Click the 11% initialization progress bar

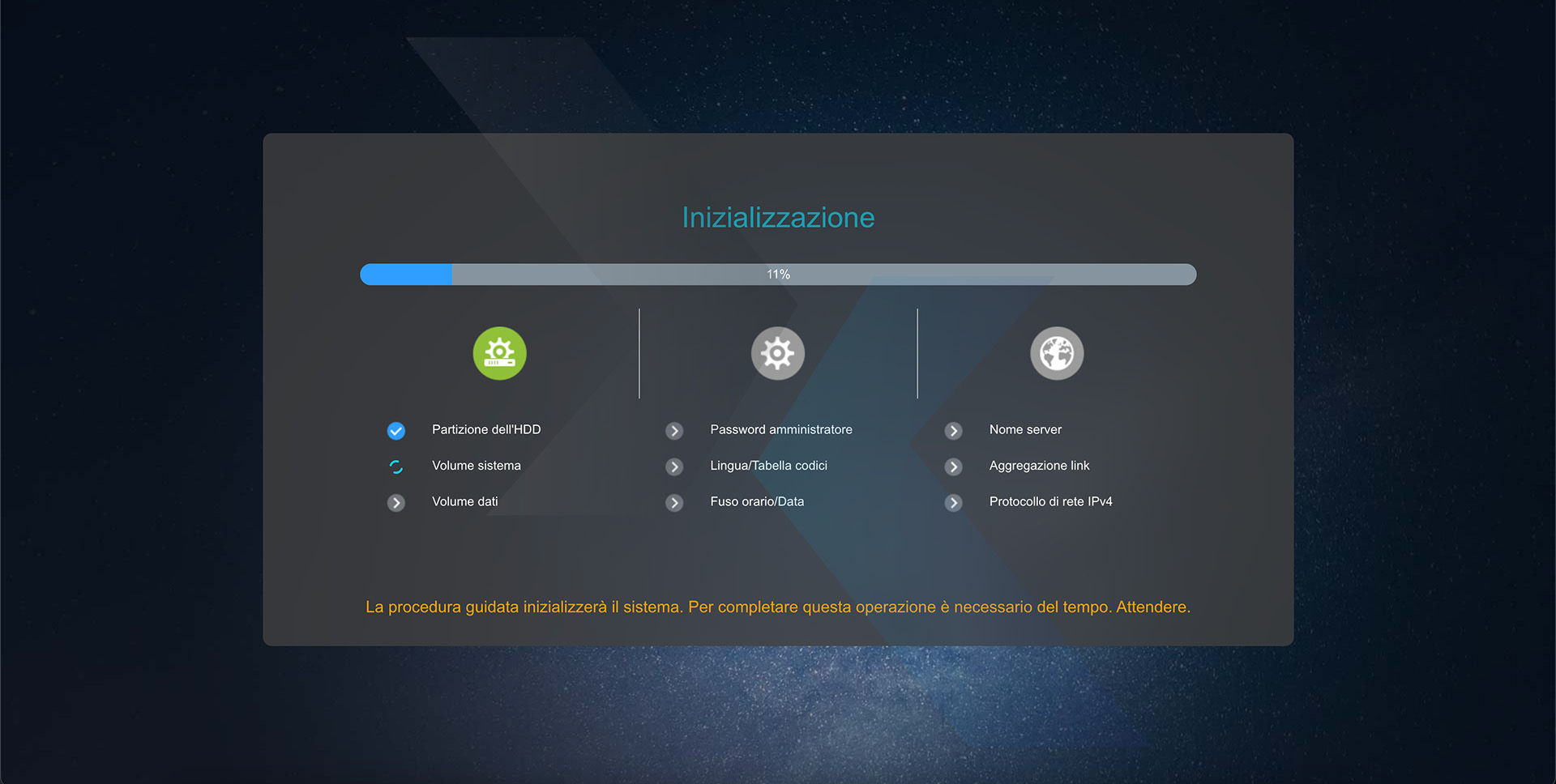point(778,275)
